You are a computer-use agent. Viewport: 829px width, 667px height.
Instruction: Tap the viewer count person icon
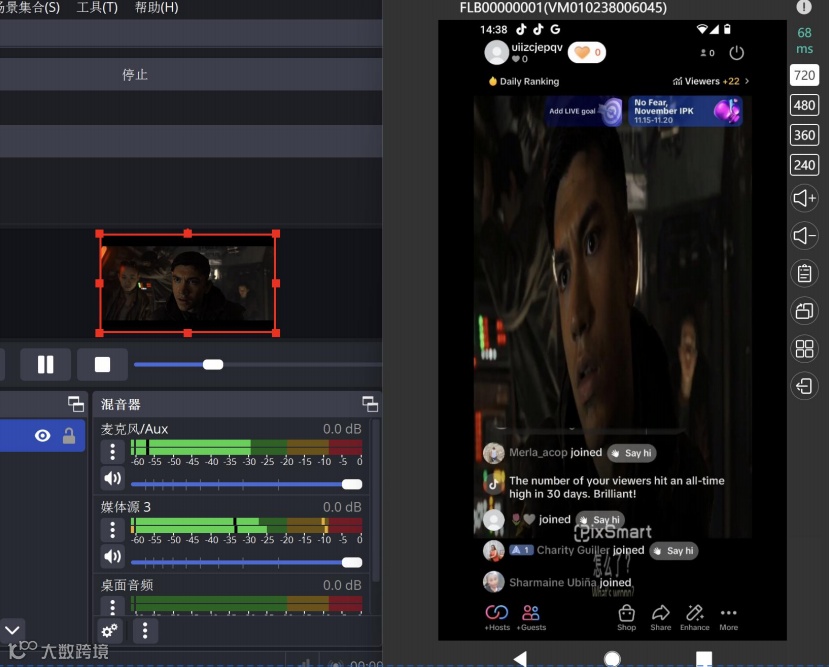707,53
